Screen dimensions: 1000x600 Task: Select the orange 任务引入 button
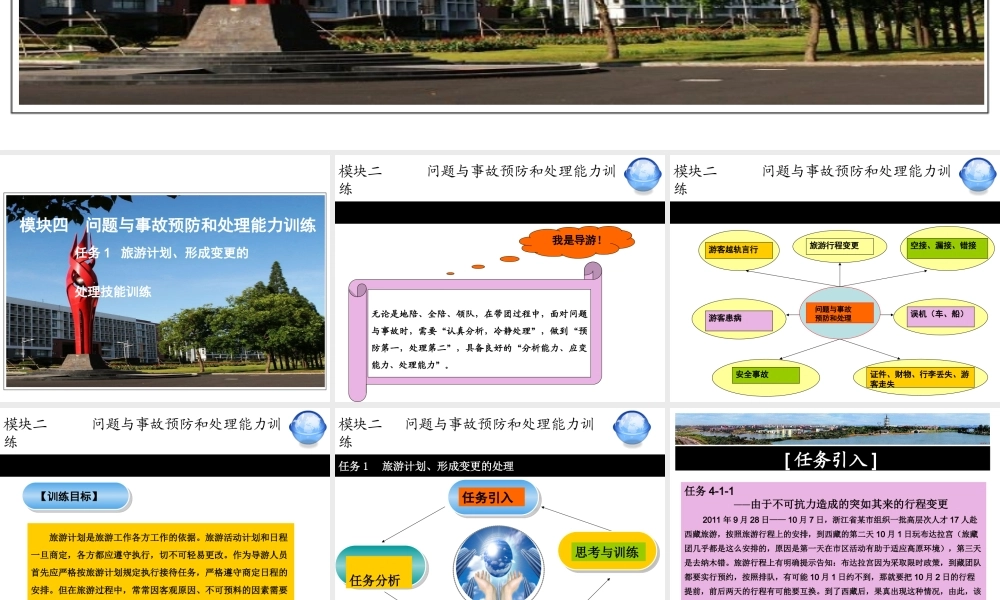point(492,495)
